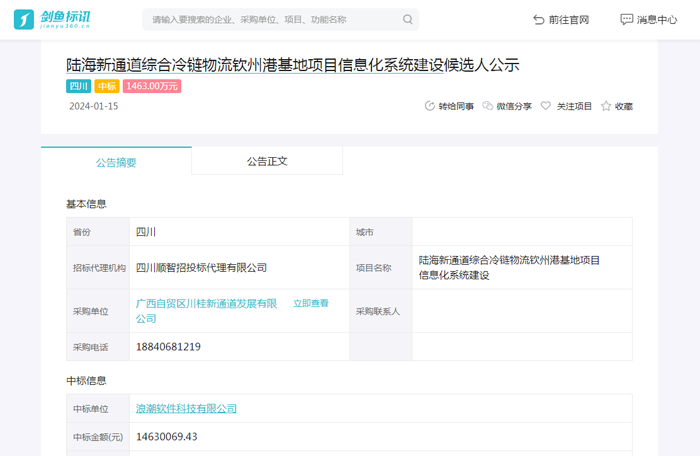Click the 项目名称 label cell
700x456 pixels.
(x=381, y=268)
